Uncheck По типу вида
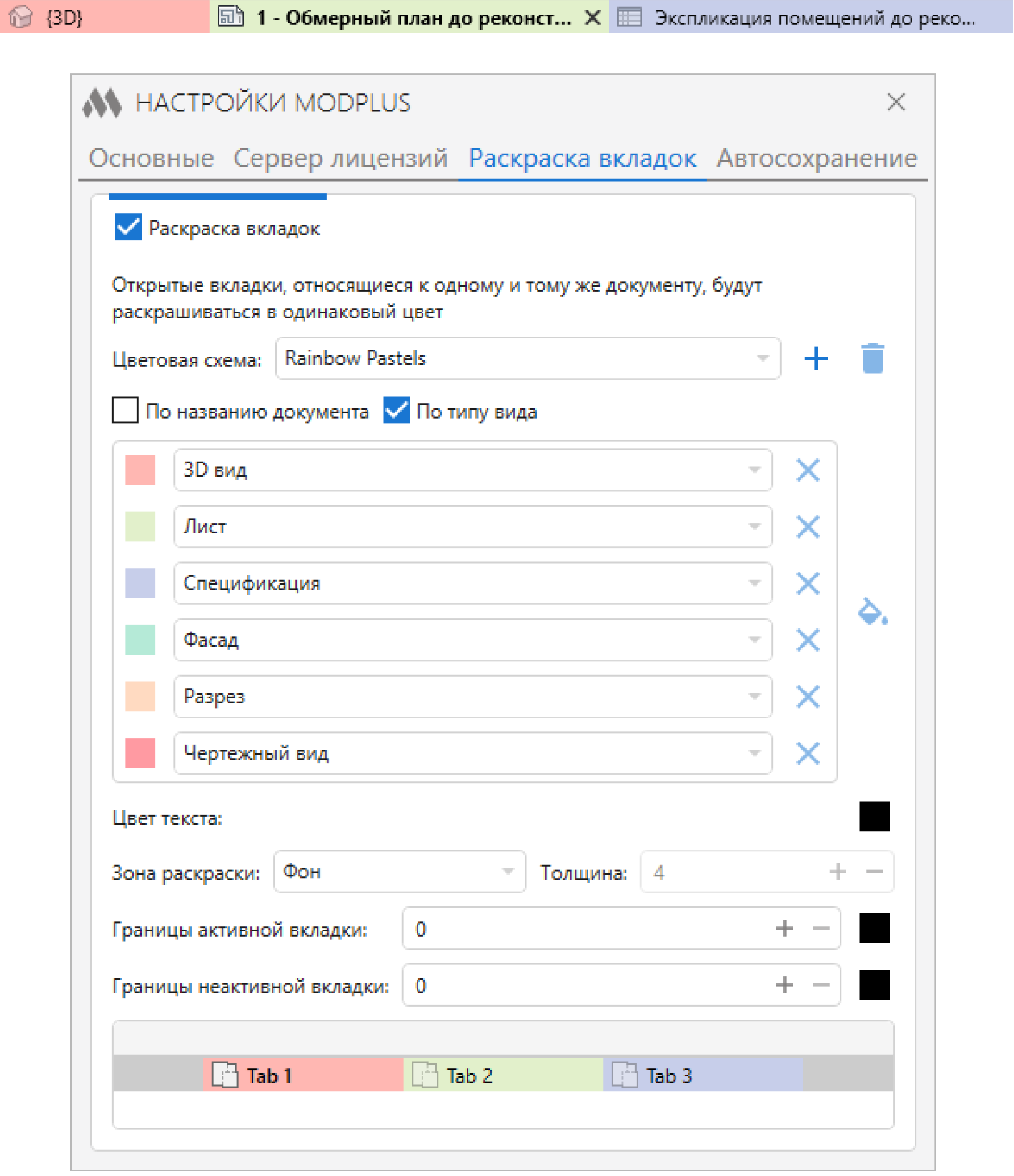 tap(397, 411)
